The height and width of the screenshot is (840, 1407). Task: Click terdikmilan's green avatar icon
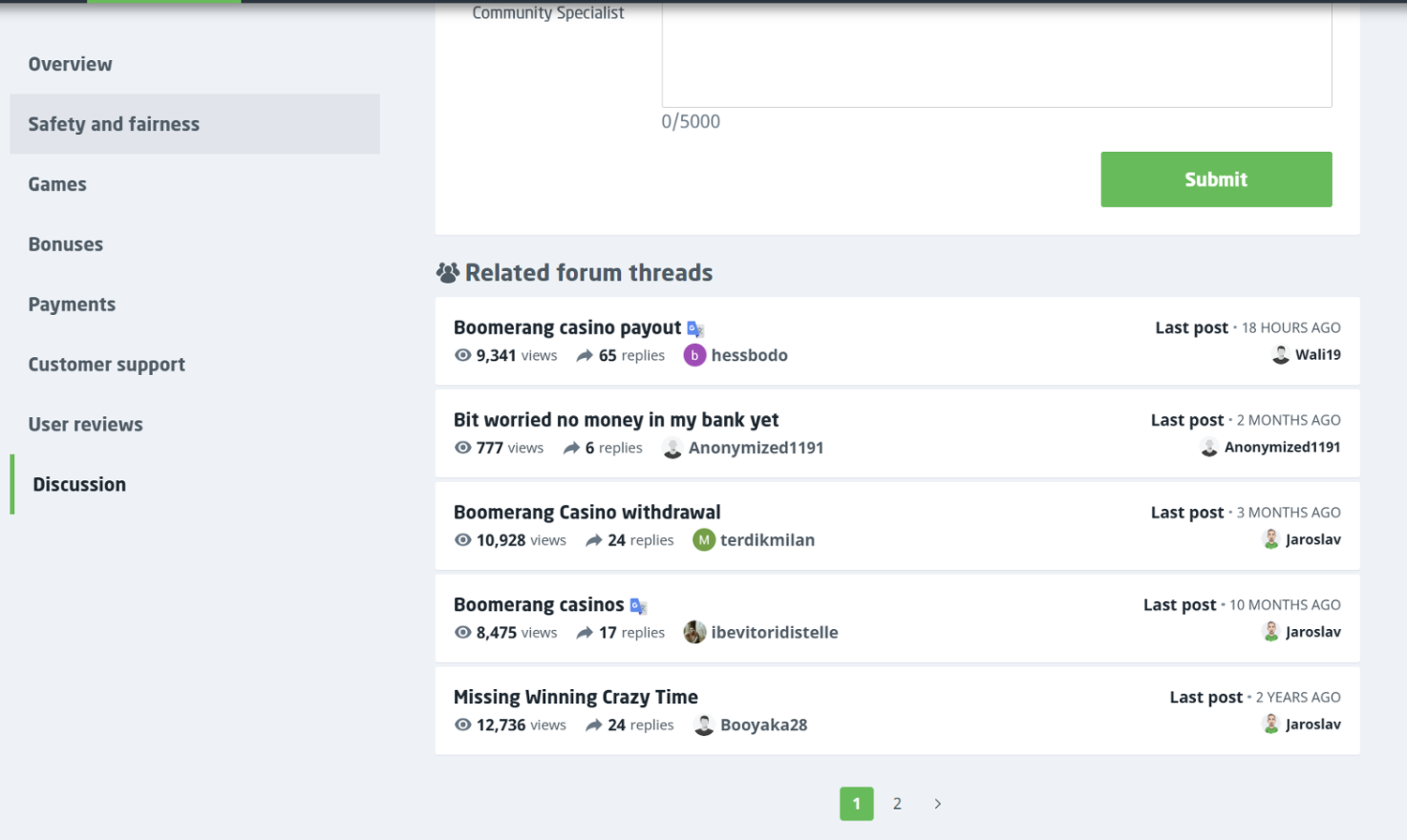pos(703,540)
